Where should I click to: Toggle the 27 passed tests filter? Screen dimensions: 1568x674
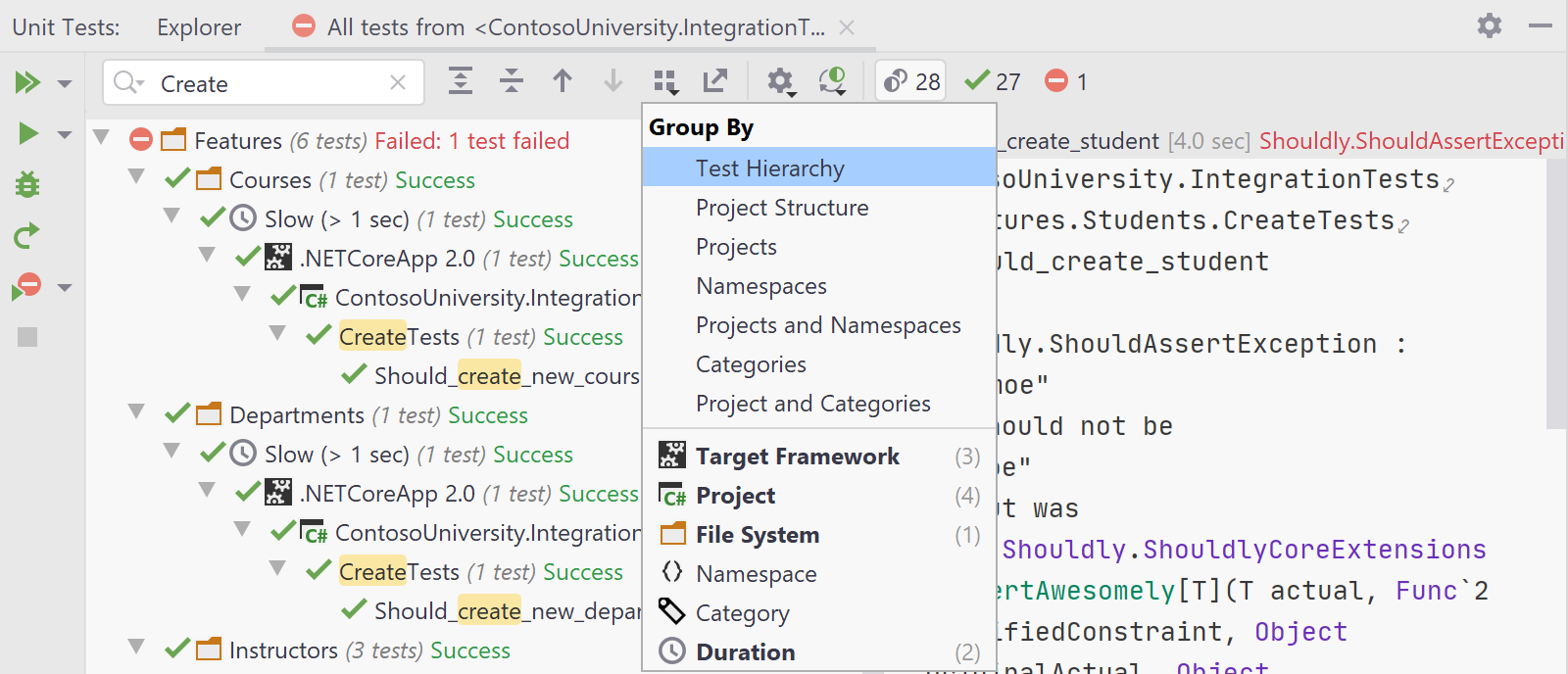993,81
